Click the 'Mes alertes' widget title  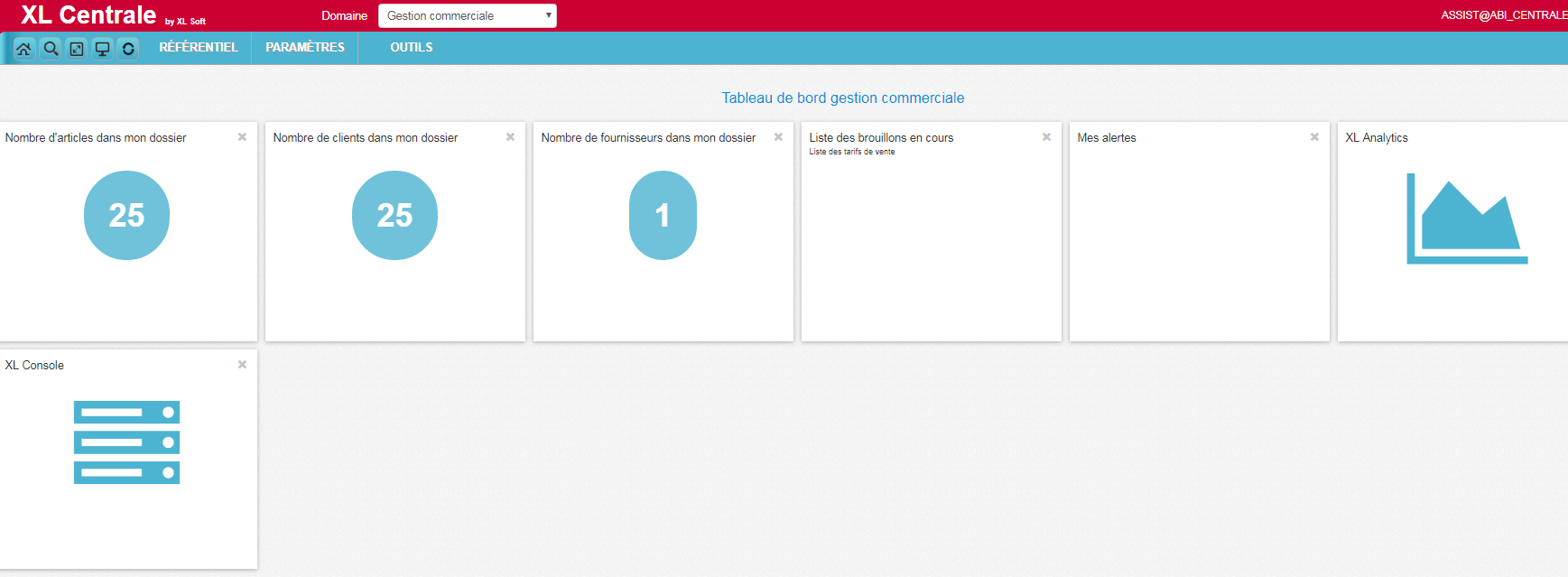(x=1107, y=138)
